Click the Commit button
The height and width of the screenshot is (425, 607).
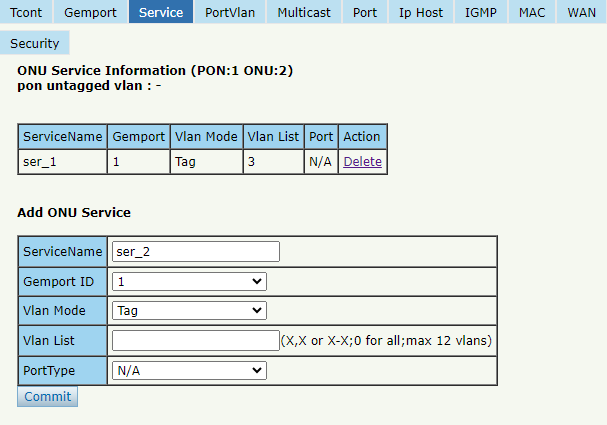point(48,396)
